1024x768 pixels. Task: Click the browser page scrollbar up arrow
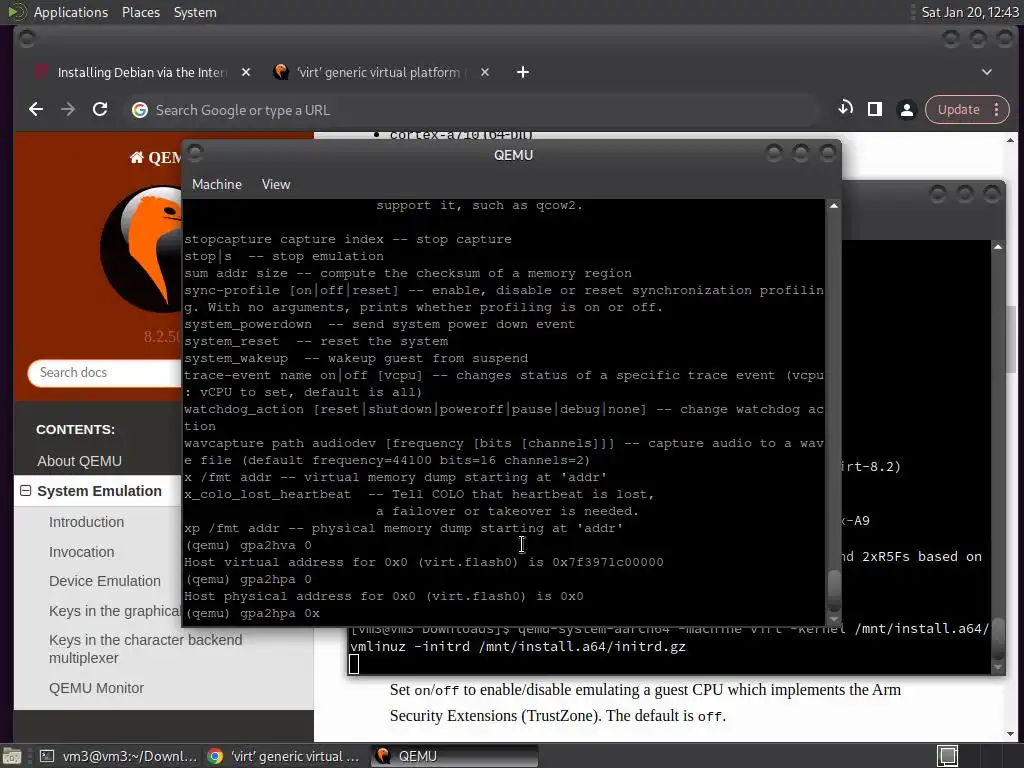(x=1010, y=140)
